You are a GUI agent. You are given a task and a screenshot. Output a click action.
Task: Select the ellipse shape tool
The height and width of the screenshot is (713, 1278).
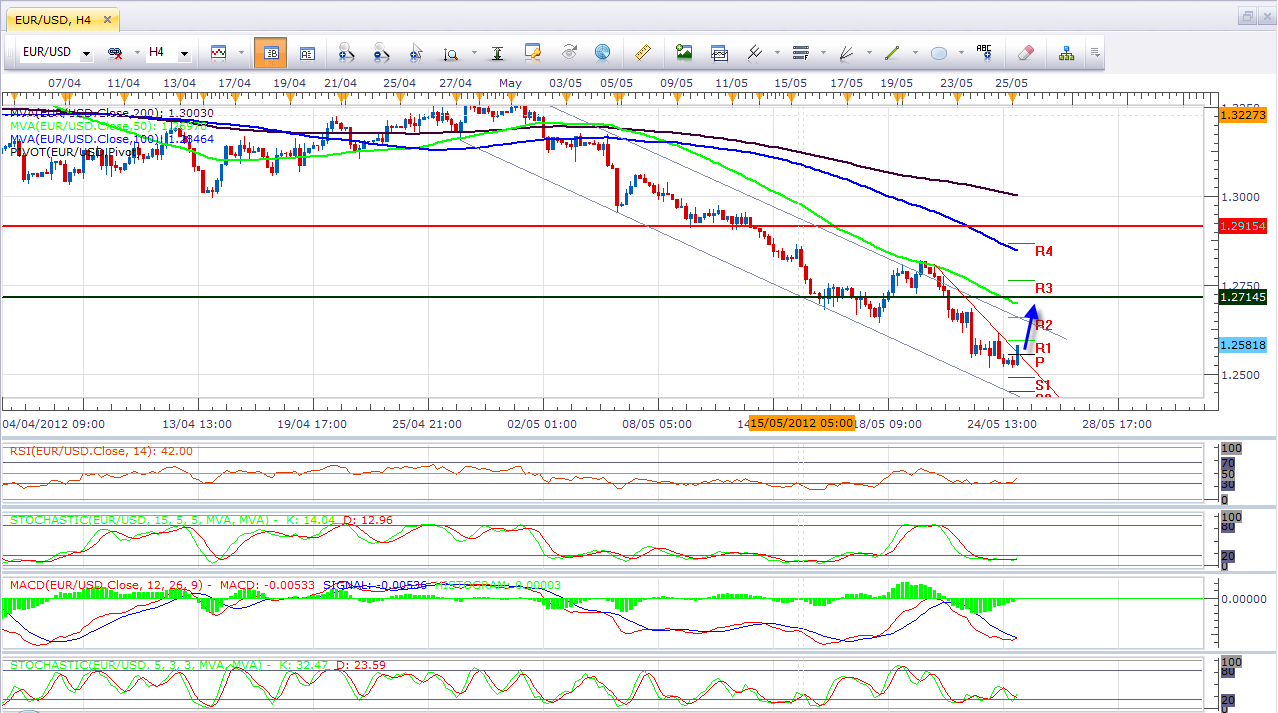coord(939,52)
